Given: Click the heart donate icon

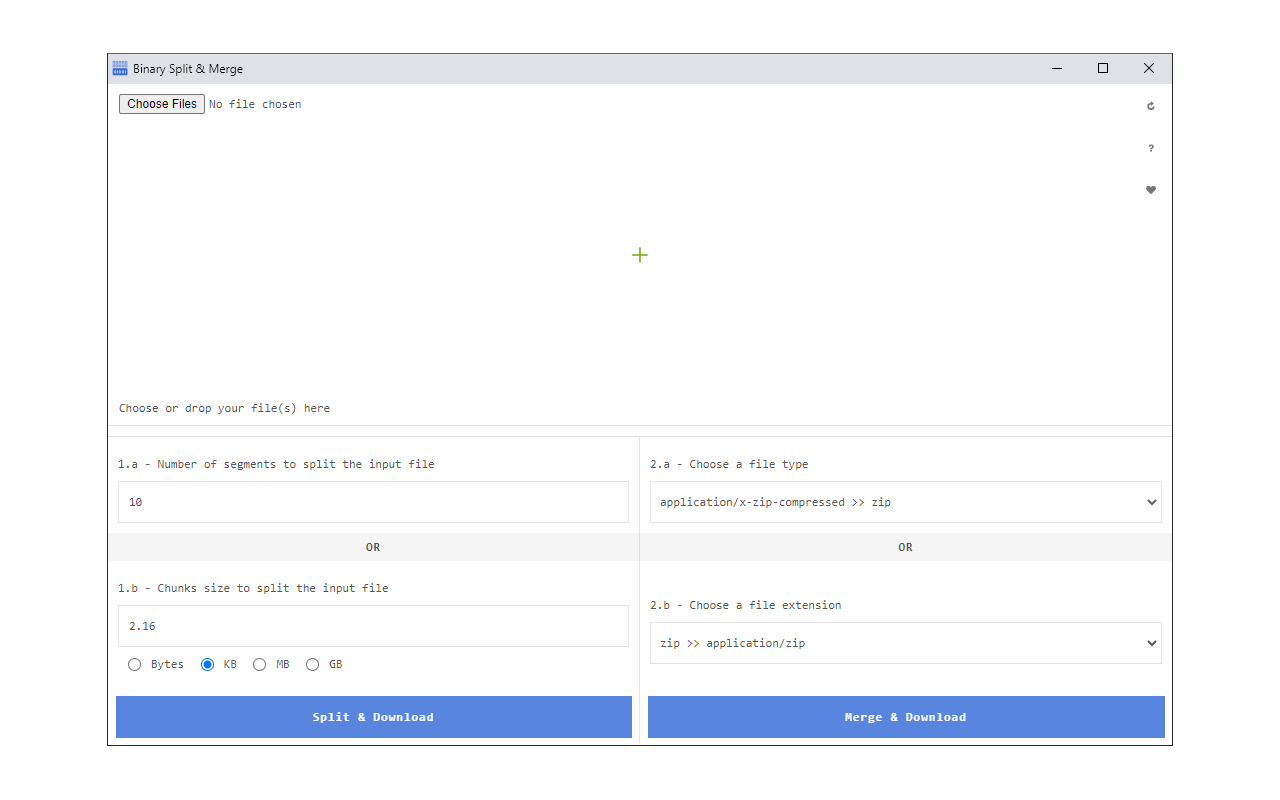Looking at the screenshot, I should [1150, 189].
